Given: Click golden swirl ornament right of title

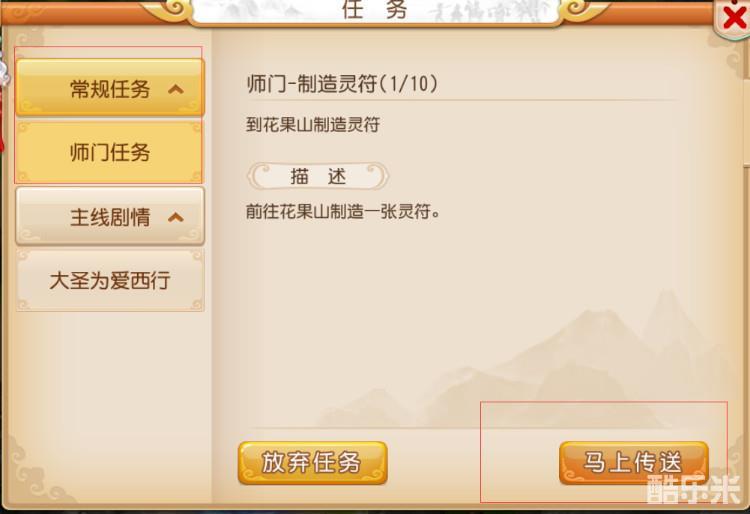Looking at the screenshot, I should point(580,10).
